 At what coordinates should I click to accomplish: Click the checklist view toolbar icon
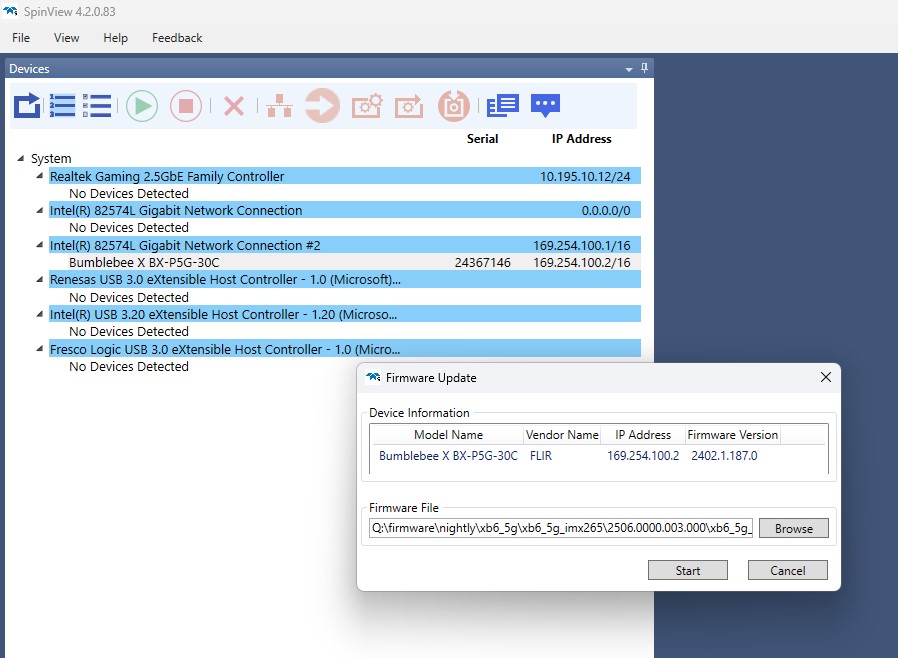coord(97,105)
